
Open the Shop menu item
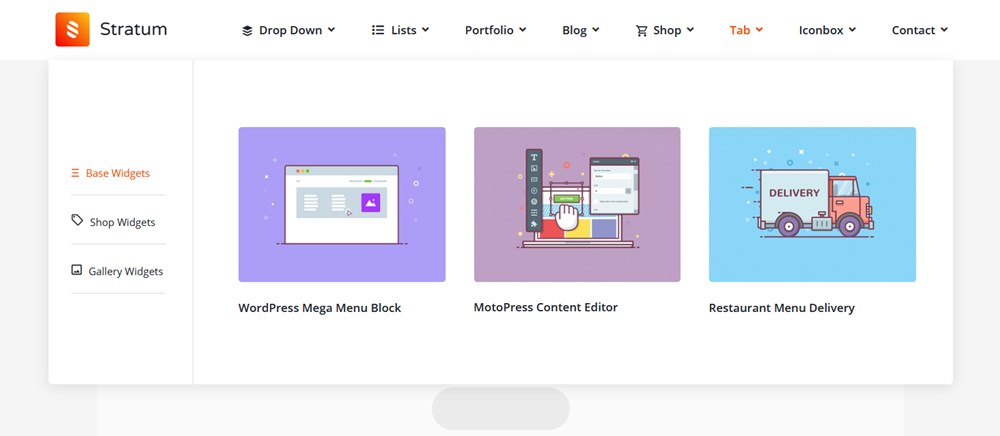tap(667, 30)
